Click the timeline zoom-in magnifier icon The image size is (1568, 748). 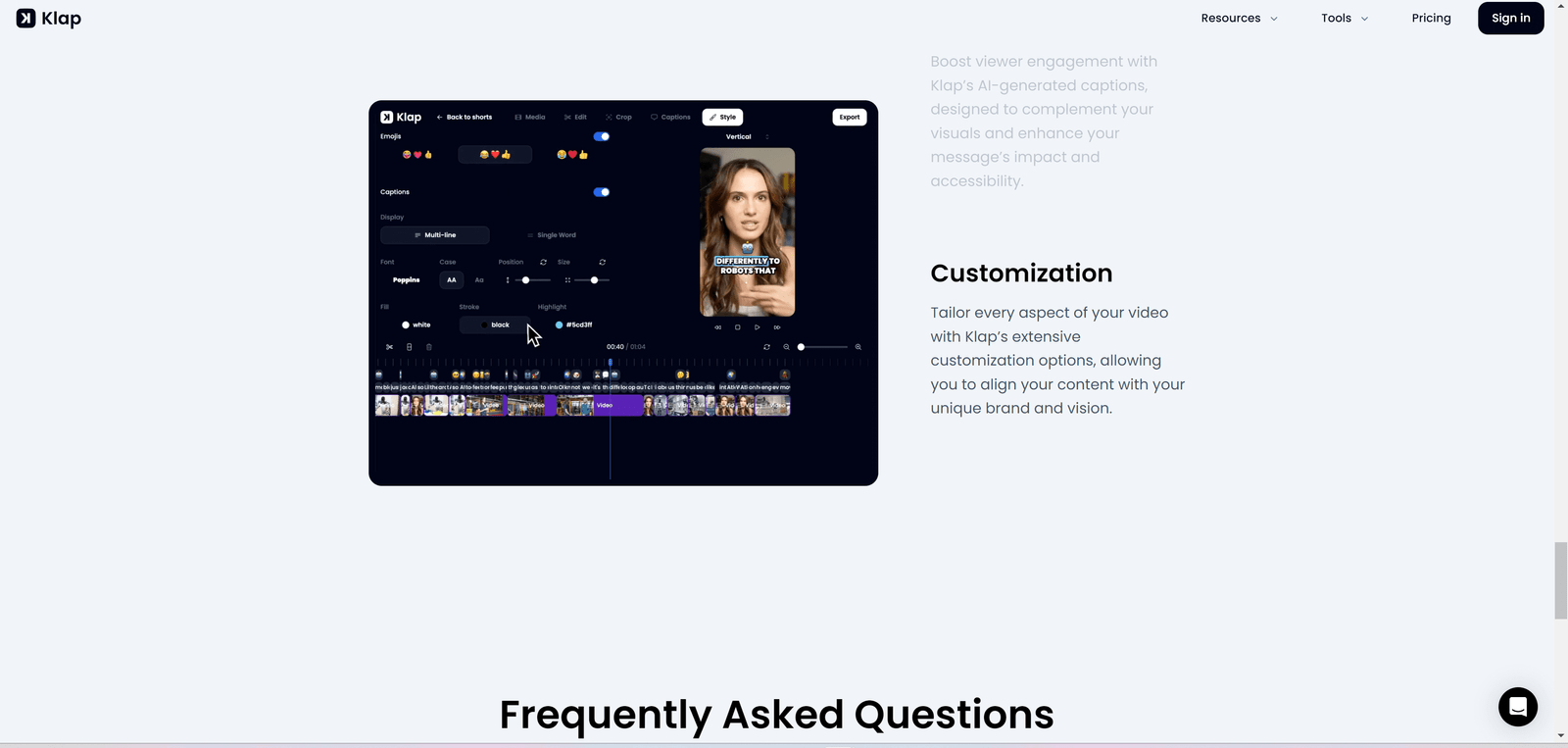tap(858, 347)
